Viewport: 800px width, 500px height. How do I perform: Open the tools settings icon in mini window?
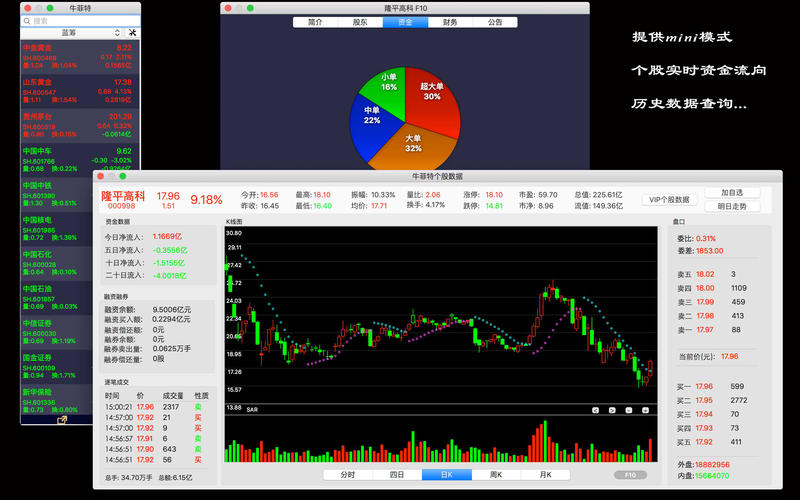(133, 33)
